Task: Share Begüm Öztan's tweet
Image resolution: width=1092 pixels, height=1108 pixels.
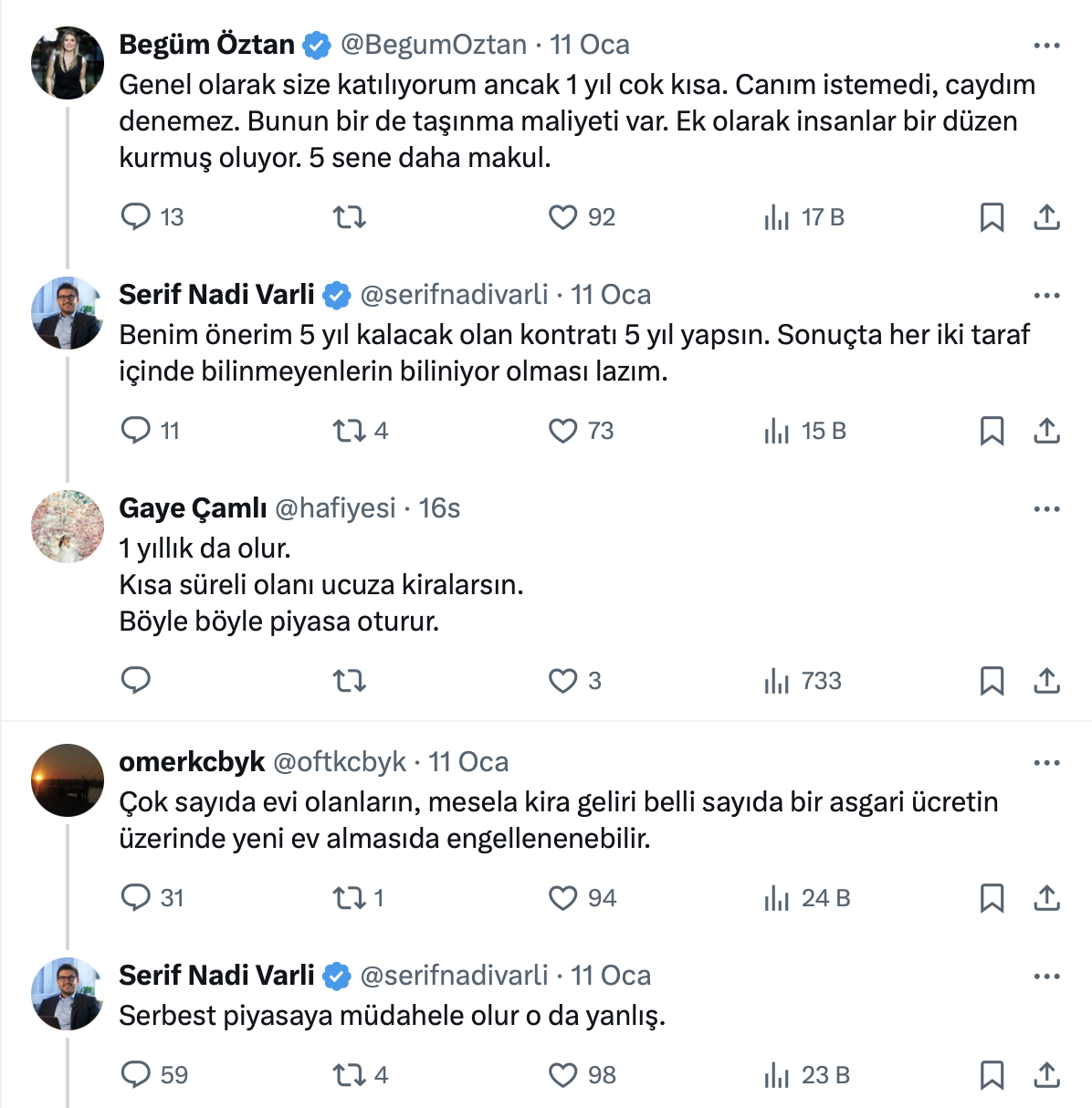Action: point(1046,217)
